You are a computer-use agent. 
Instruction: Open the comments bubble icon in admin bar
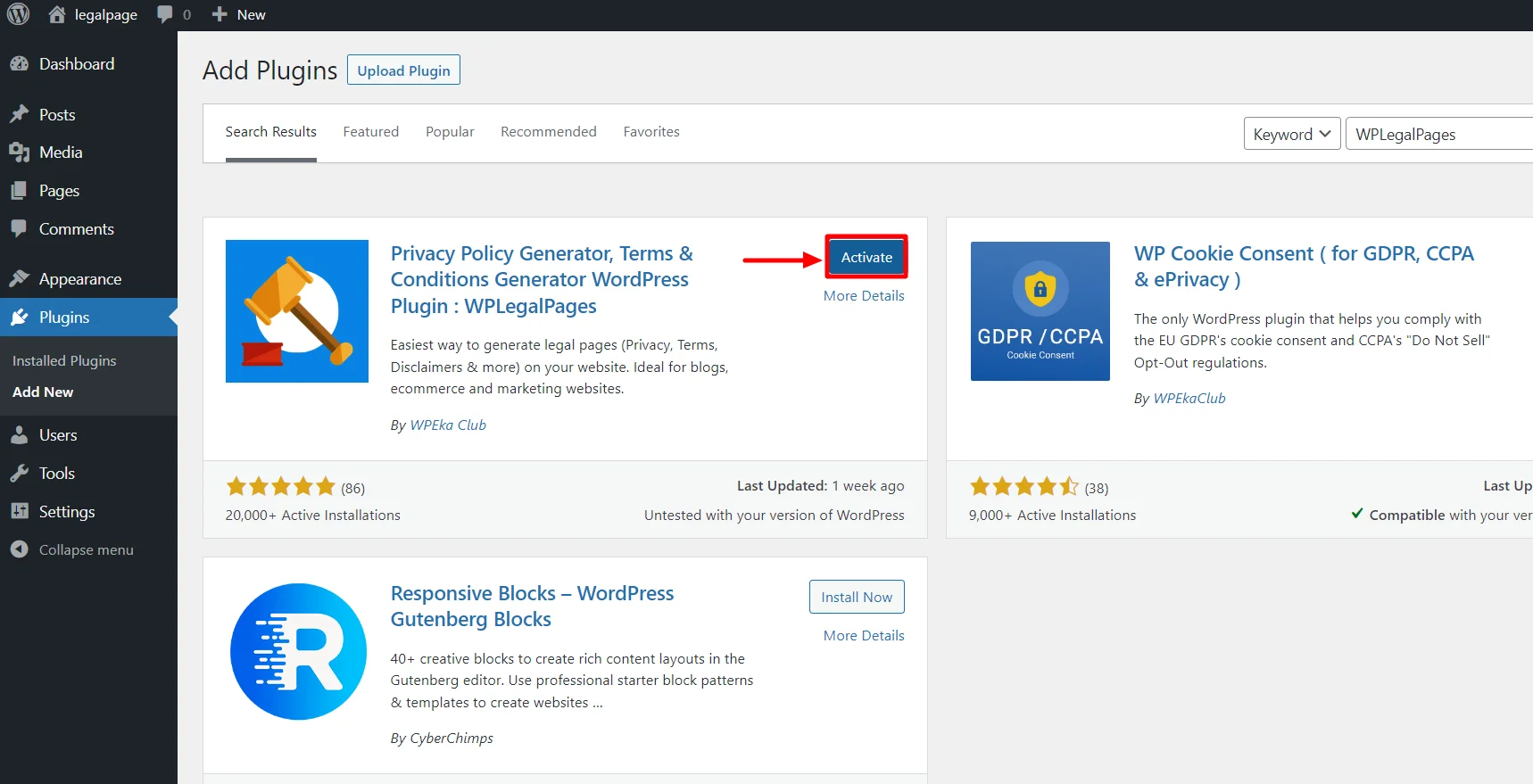[165, 14]
